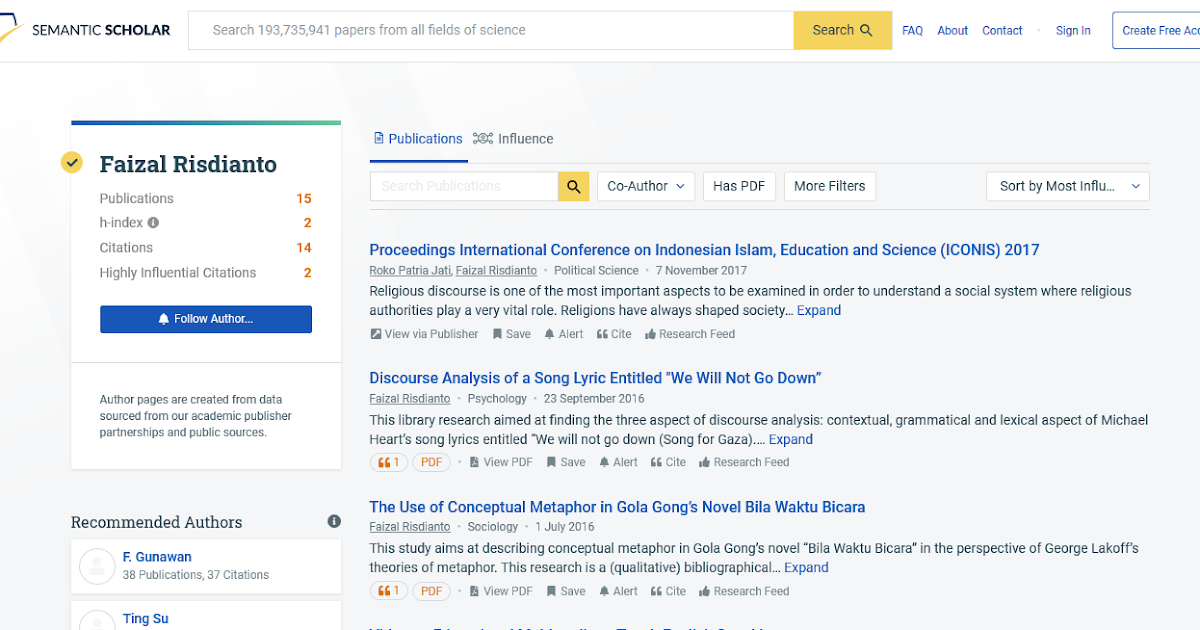
Task: Click inside the main paper search field
Action: coord(490,30)
